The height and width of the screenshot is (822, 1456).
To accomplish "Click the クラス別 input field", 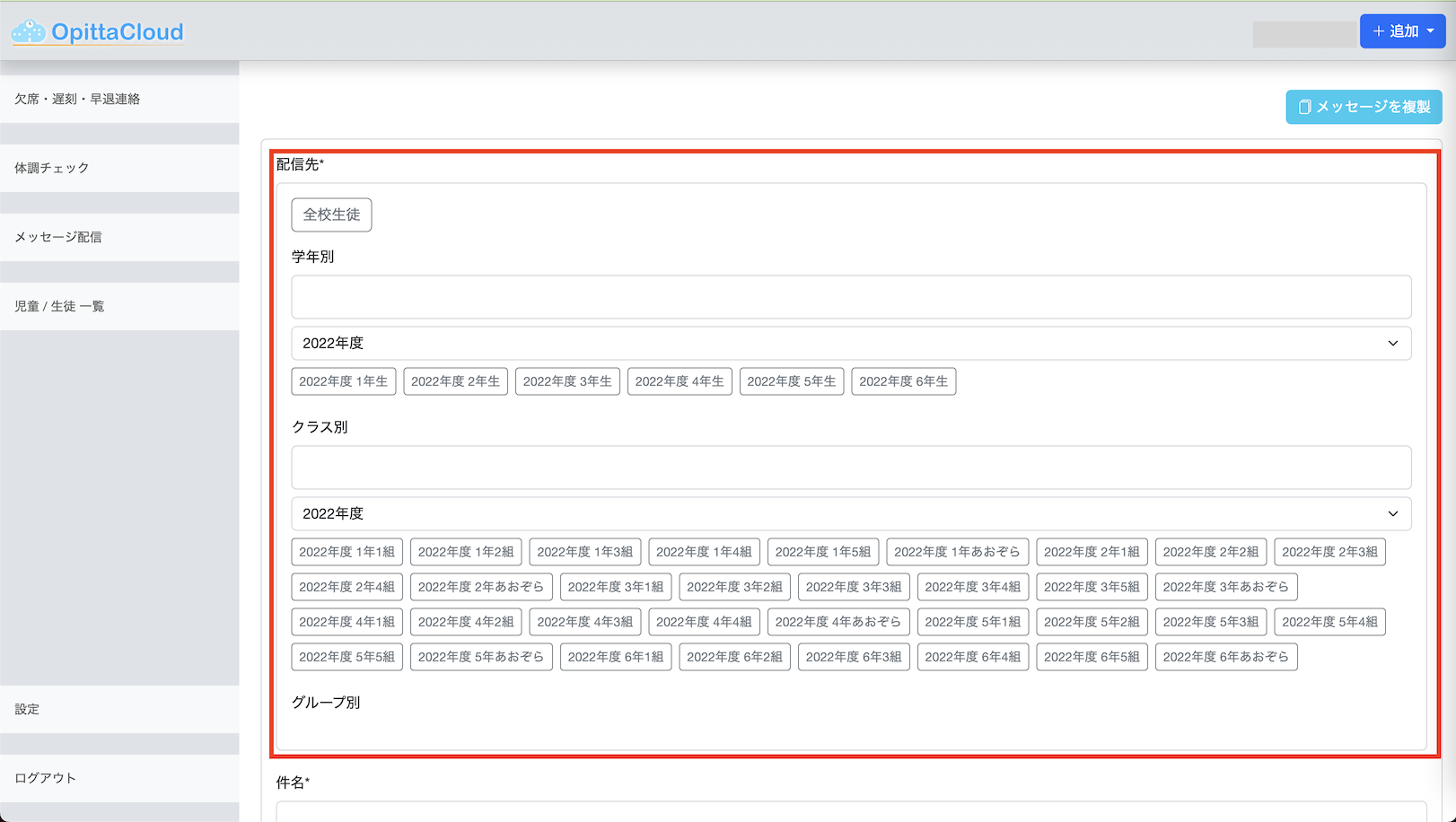I will point(851,468).
